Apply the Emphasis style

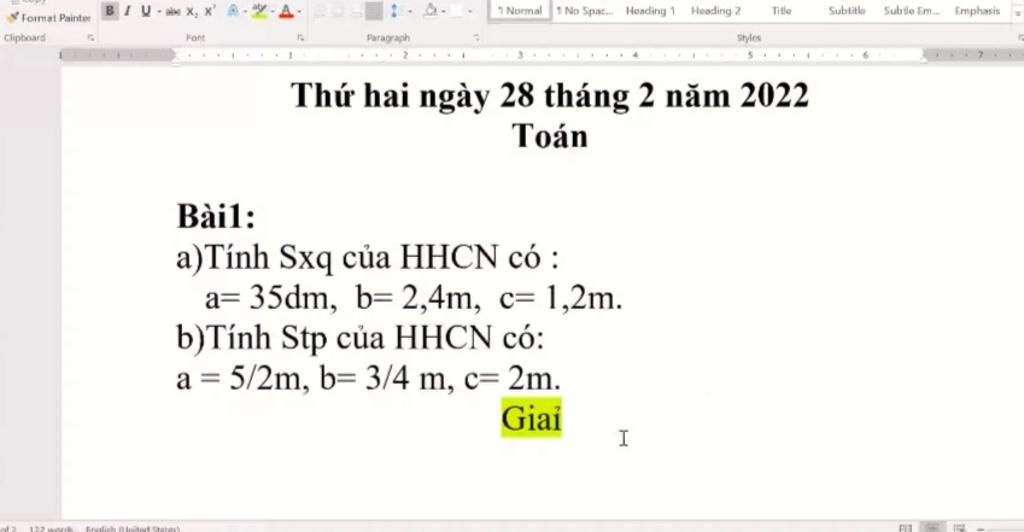(977, 10)
